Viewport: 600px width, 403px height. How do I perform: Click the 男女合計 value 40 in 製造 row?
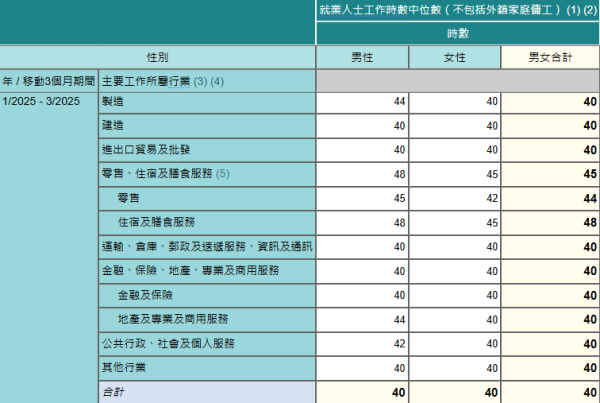pyautogui.click(x=550, y=103)
